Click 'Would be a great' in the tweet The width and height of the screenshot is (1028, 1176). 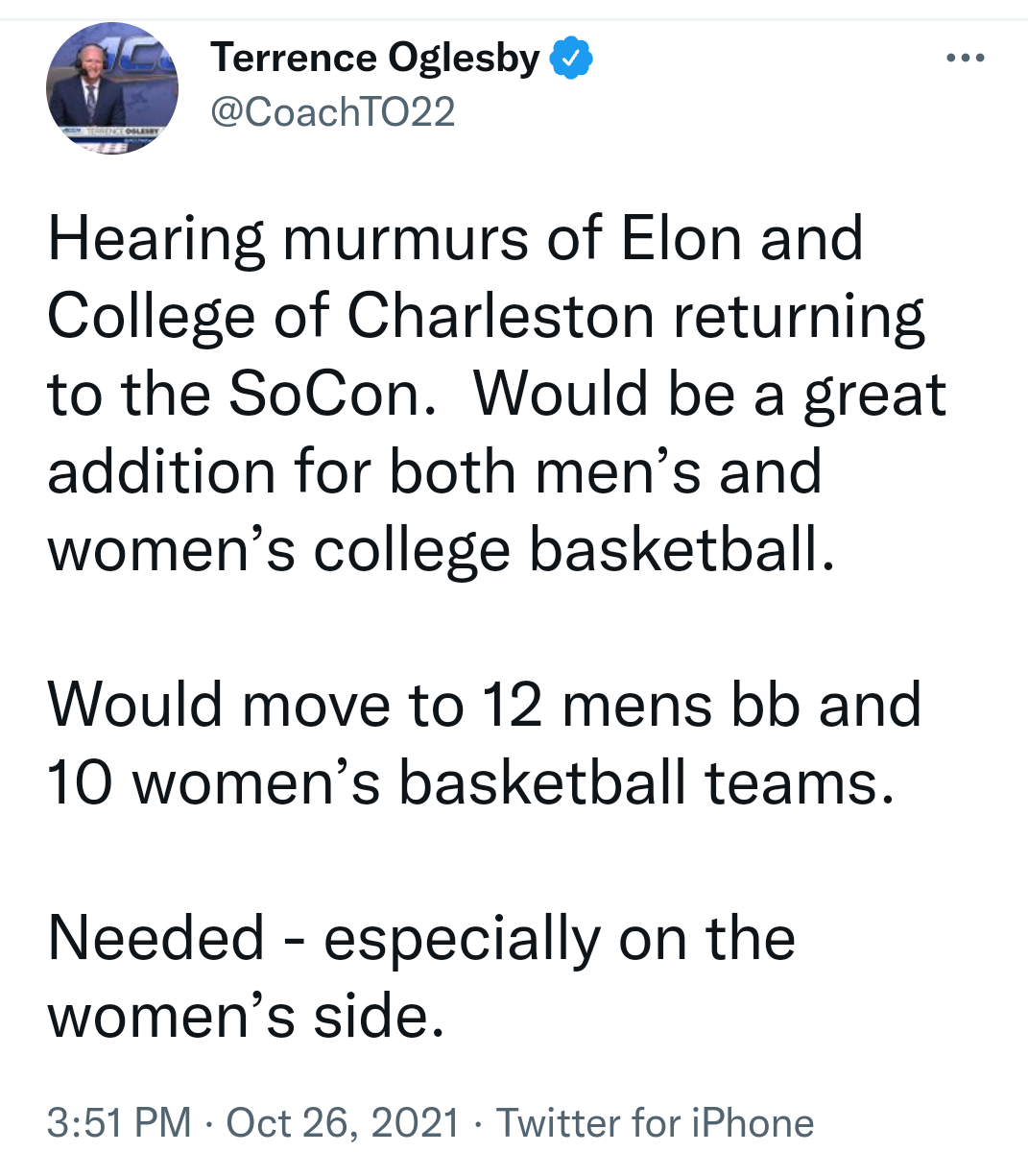710,395
